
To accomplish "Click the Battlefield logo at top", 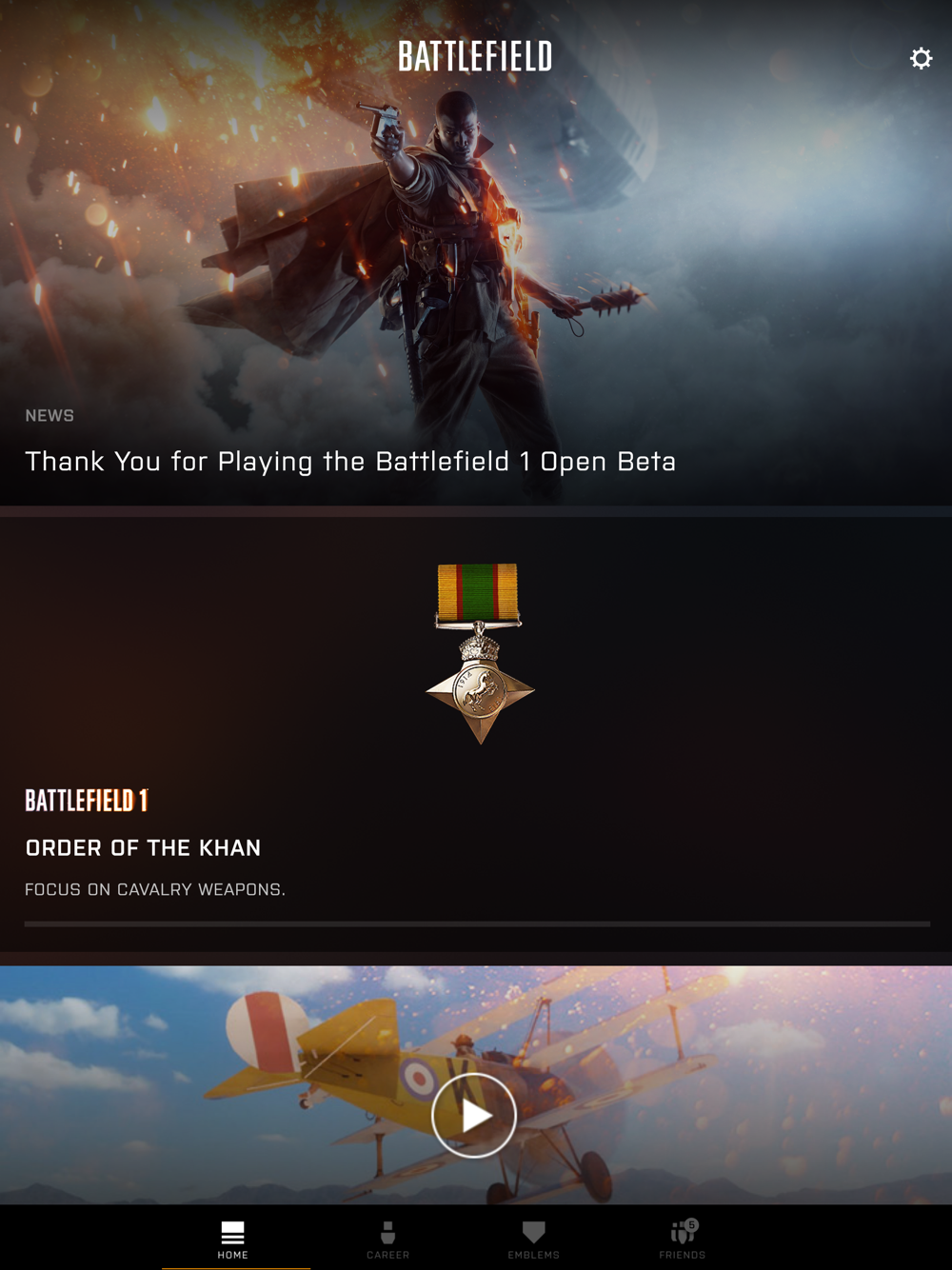I will [475, 56].
